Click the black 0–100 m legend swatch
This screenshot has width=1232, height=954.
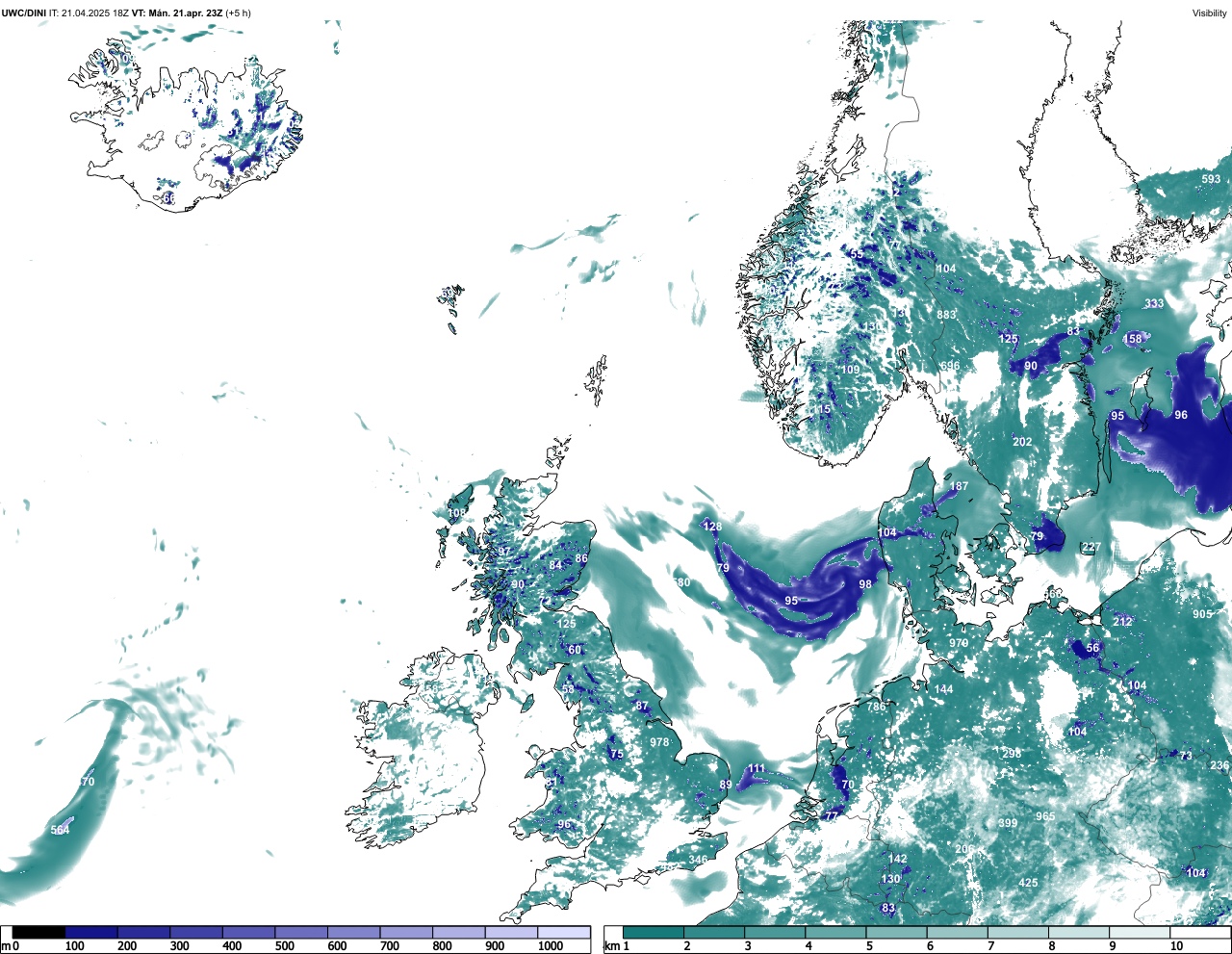click(x=38, y=933)
